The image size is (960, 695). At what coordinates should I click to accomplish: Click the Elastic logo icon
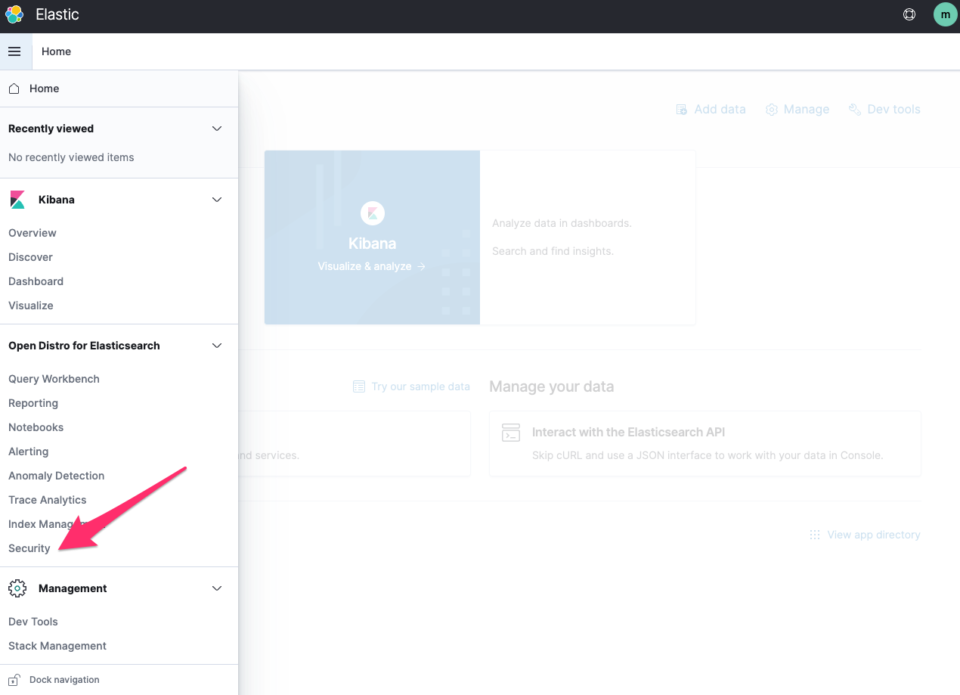point(14,14)
